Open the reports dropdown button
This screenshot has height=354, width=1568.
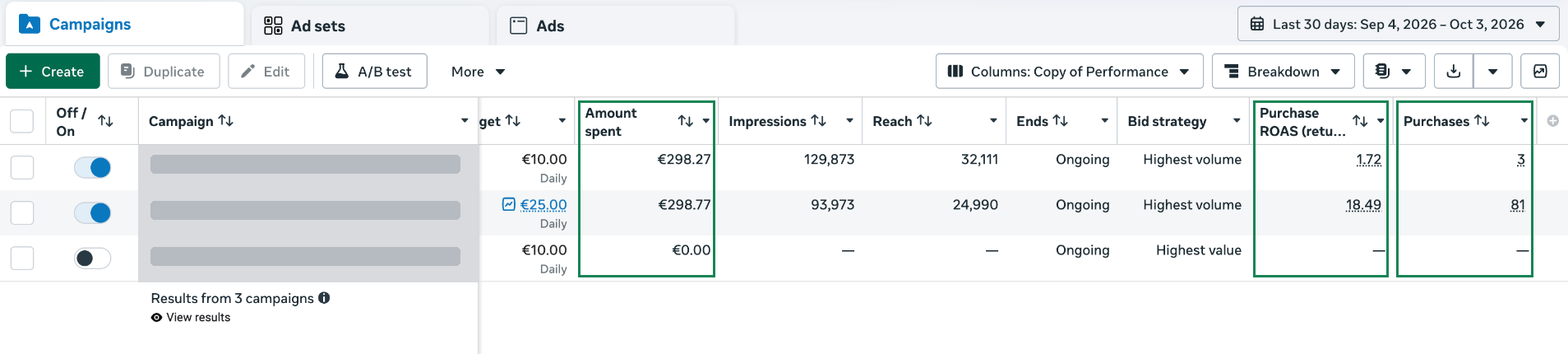coord(1394,72)
